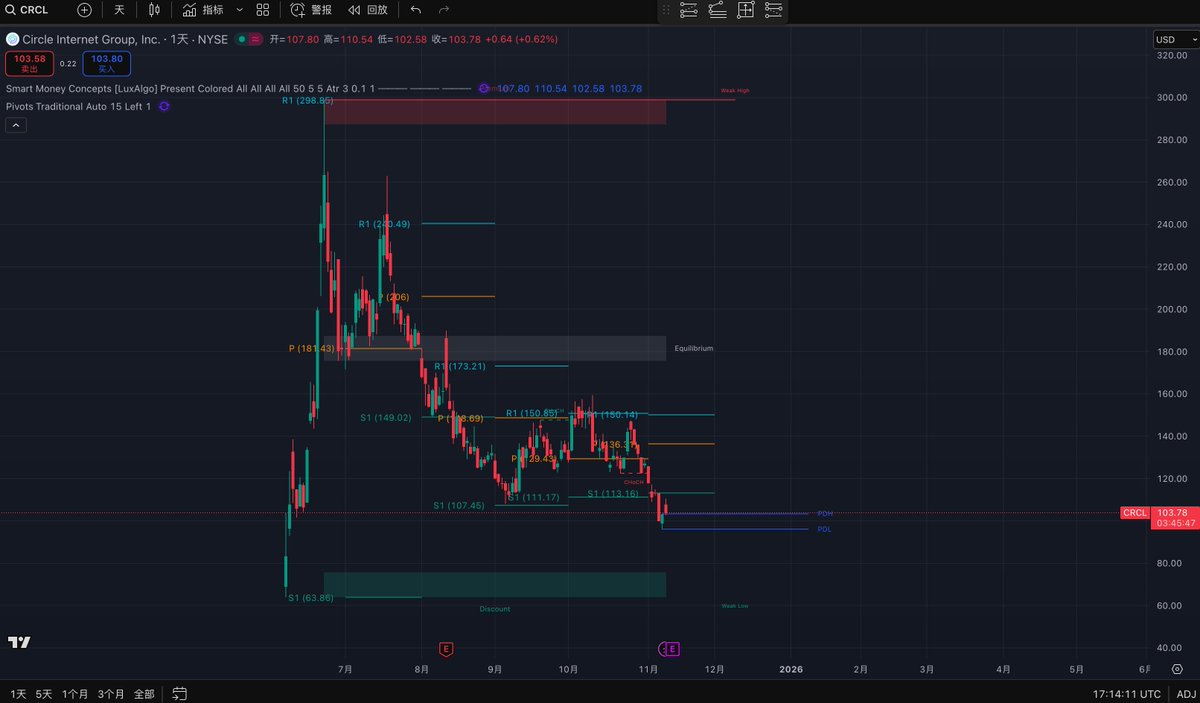Click the CRCL price label on axis

coord(1135,513)
